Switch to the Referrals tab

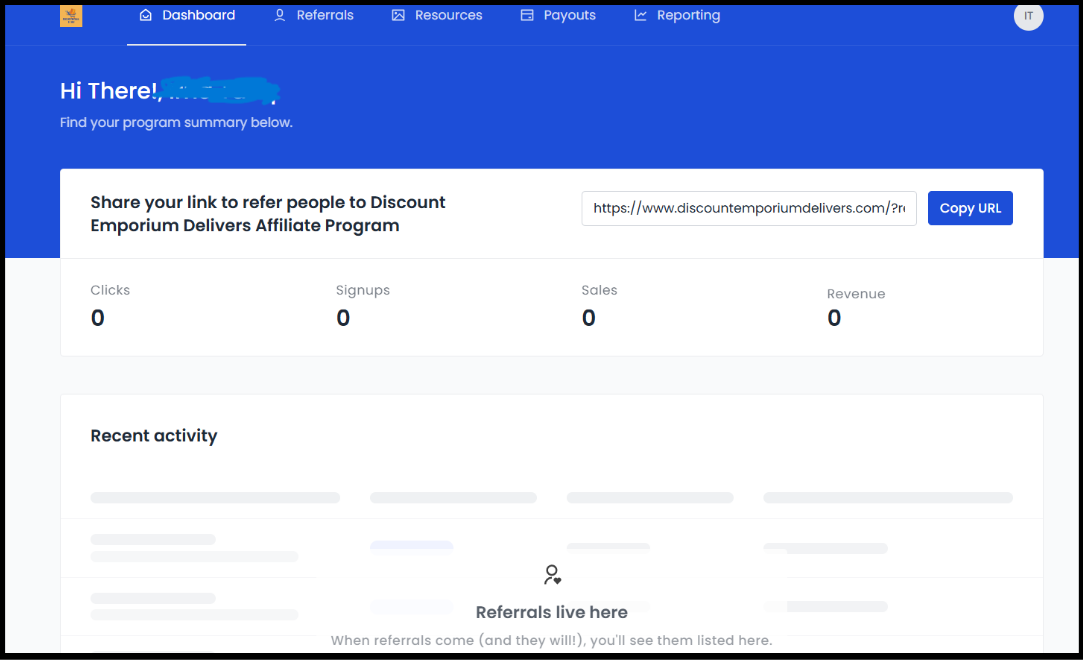tap(314, 15)
